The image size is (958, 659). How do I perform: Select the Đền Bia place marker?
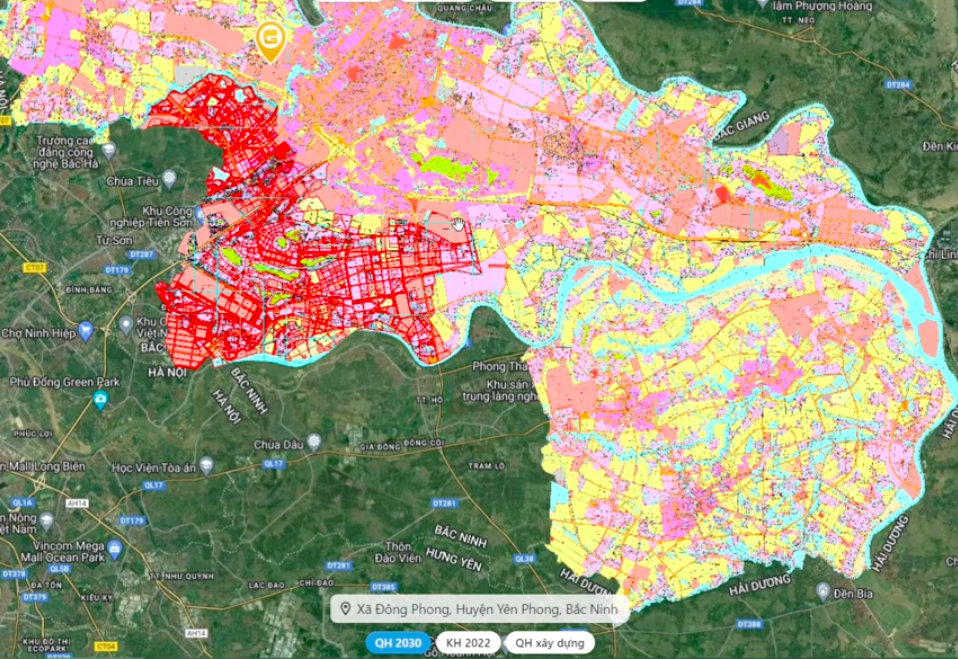tap(822, 591)
